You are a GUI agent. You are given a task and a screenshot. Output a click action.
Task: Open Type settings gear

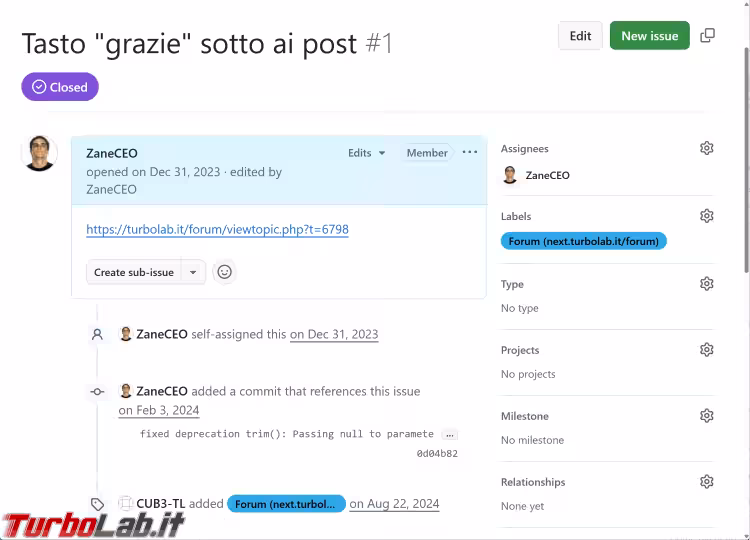pos(706,284)
